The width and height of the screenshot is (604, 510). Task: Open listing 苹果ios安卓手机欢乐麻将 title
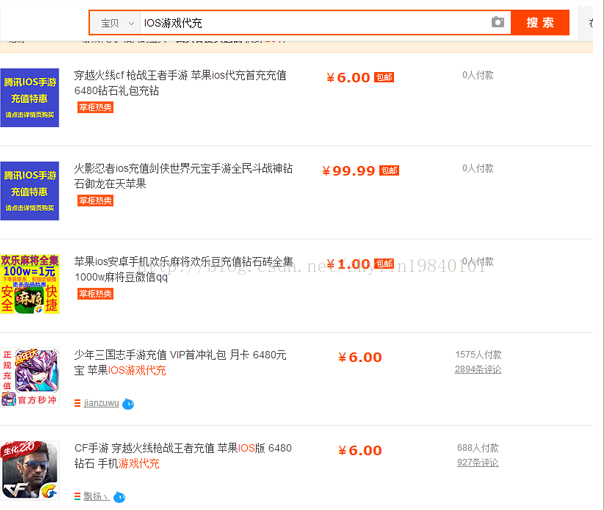point(184,269)
